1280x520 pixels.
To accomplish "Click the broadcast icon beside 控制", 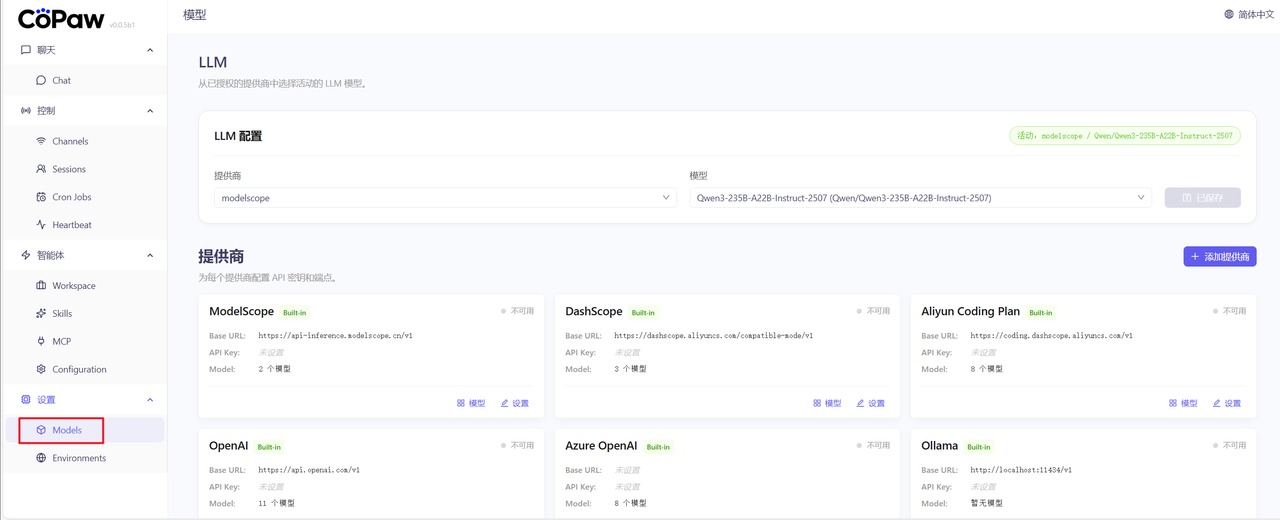I will (x=26, y=110).
